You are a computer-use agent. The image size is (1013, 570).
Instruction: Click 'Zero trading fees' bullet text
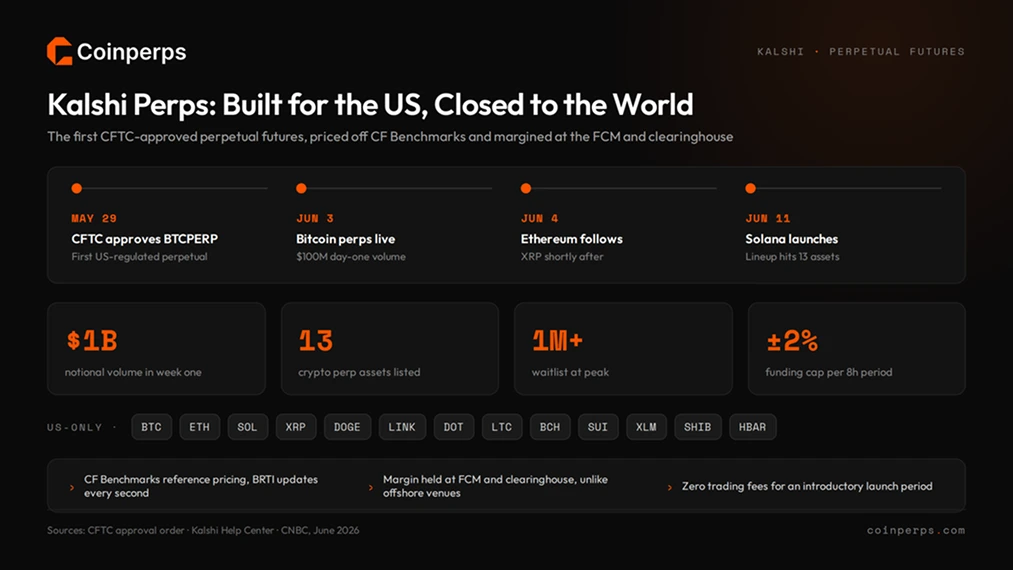(x=807, y=486)
